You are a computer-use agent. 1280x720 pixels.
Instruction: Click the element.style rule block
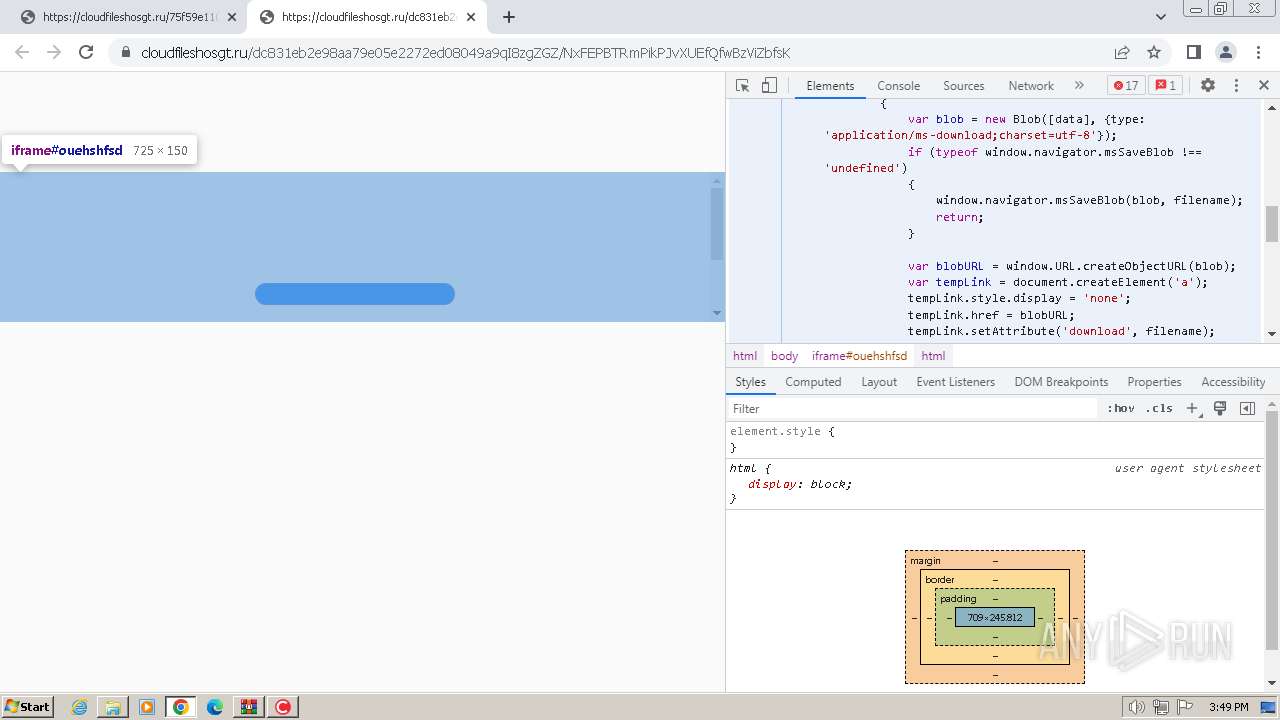pyautogui.click(x=995, y=440)
